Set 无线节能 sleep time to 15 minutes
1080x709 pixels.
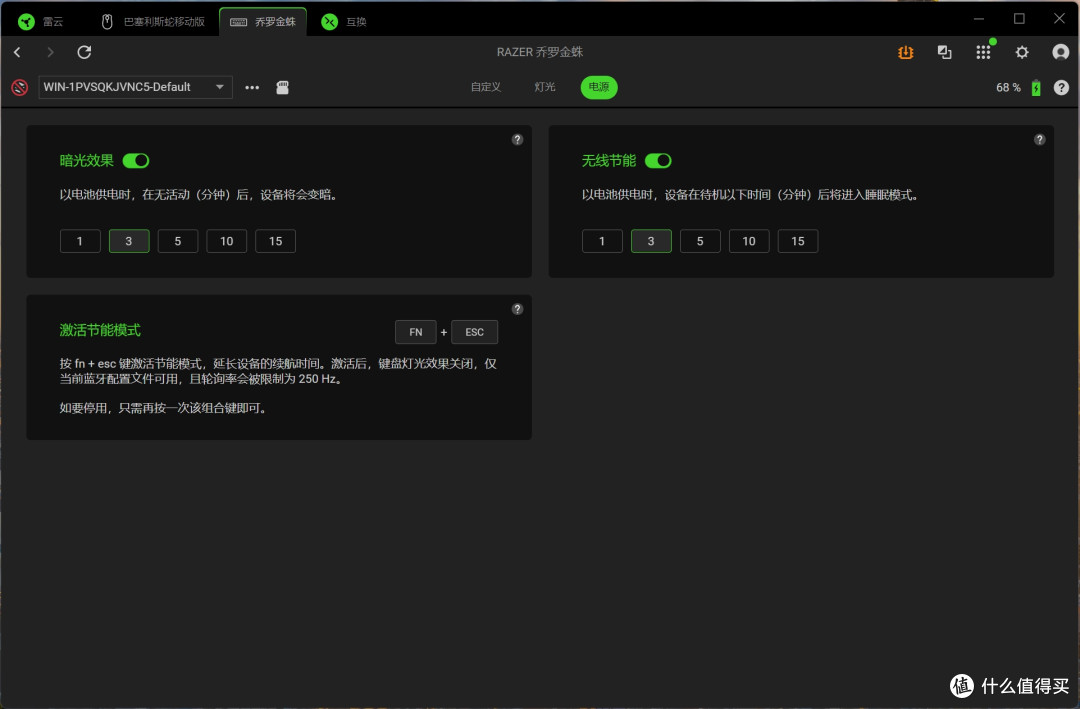798,241
